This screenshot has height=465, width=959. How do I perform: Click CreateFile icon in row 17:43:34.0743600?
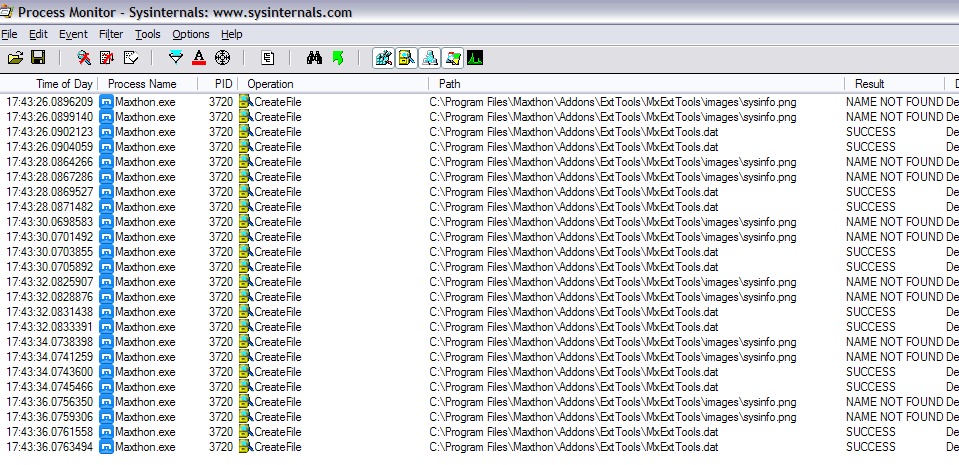246,371
